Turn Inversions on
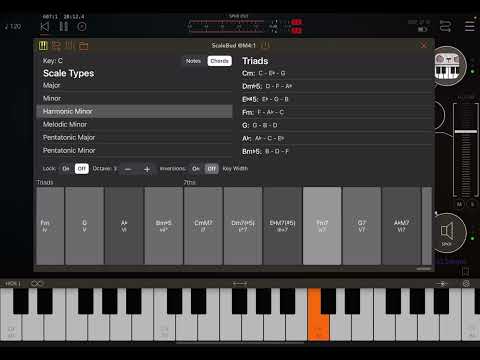 [x=196, y=169]
